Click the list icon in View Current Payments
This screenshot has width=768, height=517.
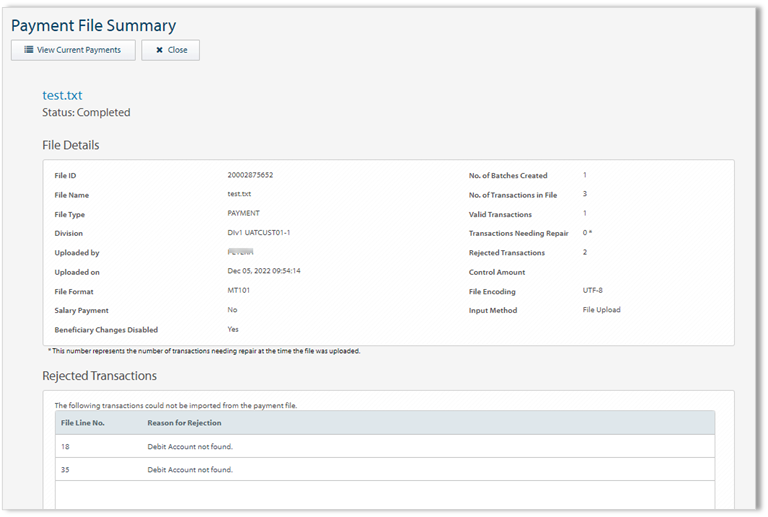tap(29, 50)
